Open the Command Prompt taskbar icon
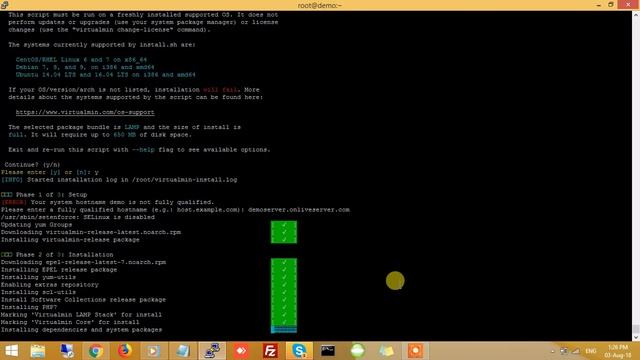This screenshot has width=640, height=360. (328, 351)
